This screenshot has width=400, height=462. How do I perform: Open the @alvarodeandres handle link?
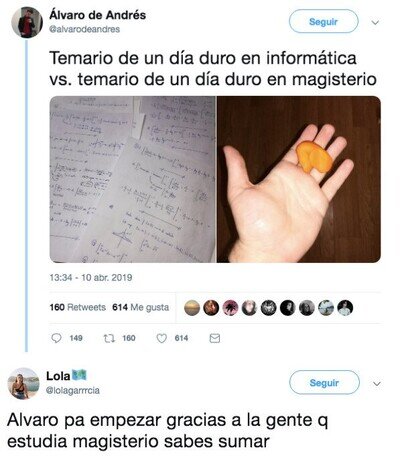pos(85,29)
